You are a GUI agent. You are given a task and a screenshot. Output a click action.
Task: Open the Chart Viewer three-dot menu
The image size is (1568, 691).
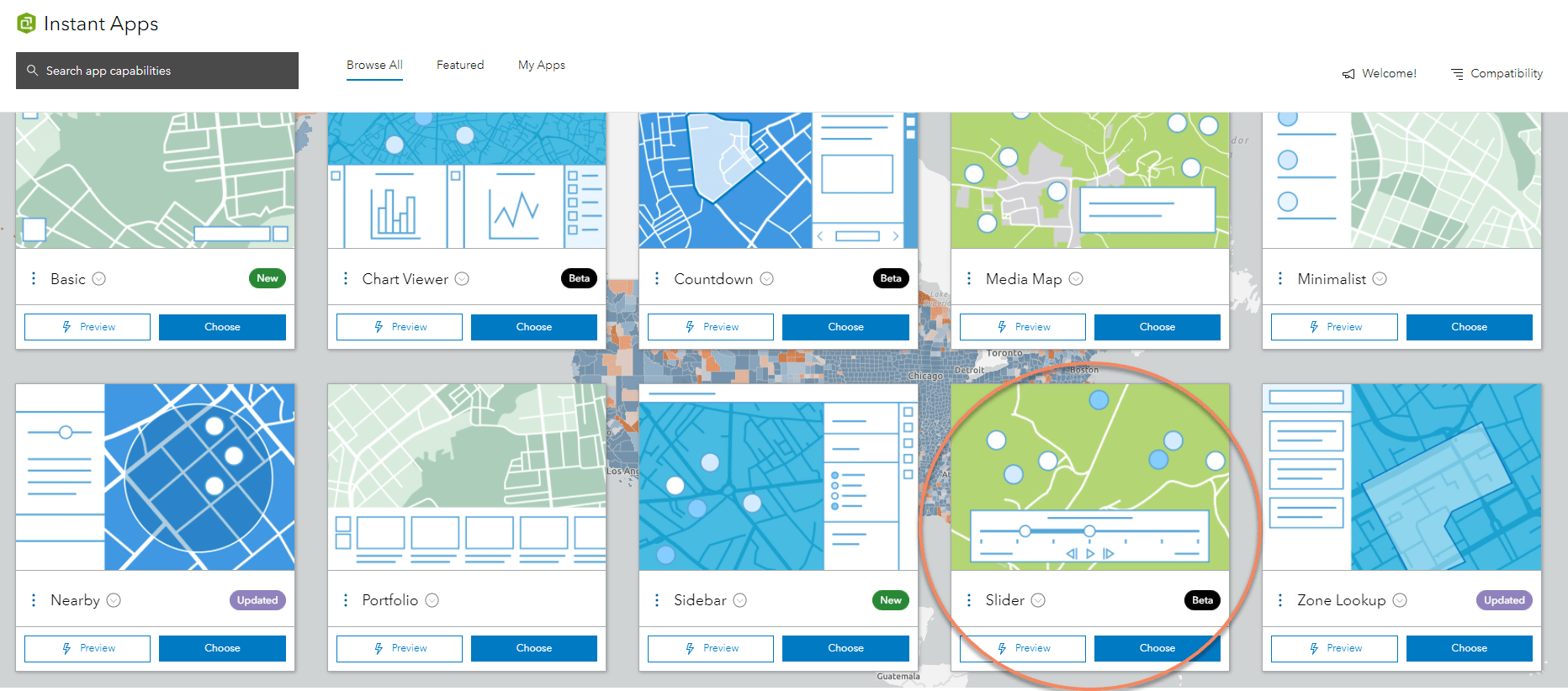coord(346,278)
